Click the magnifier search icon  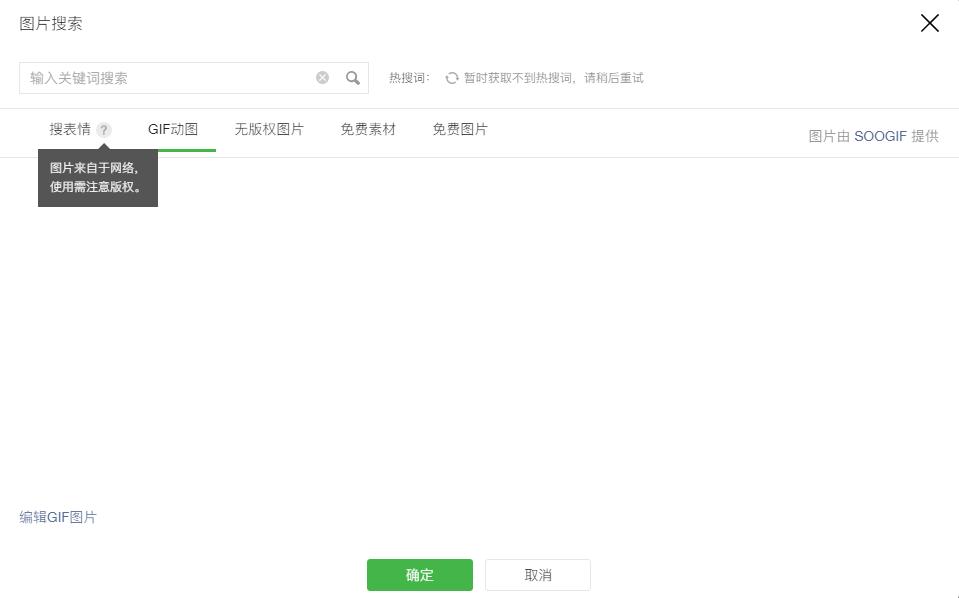pos(352,77)
